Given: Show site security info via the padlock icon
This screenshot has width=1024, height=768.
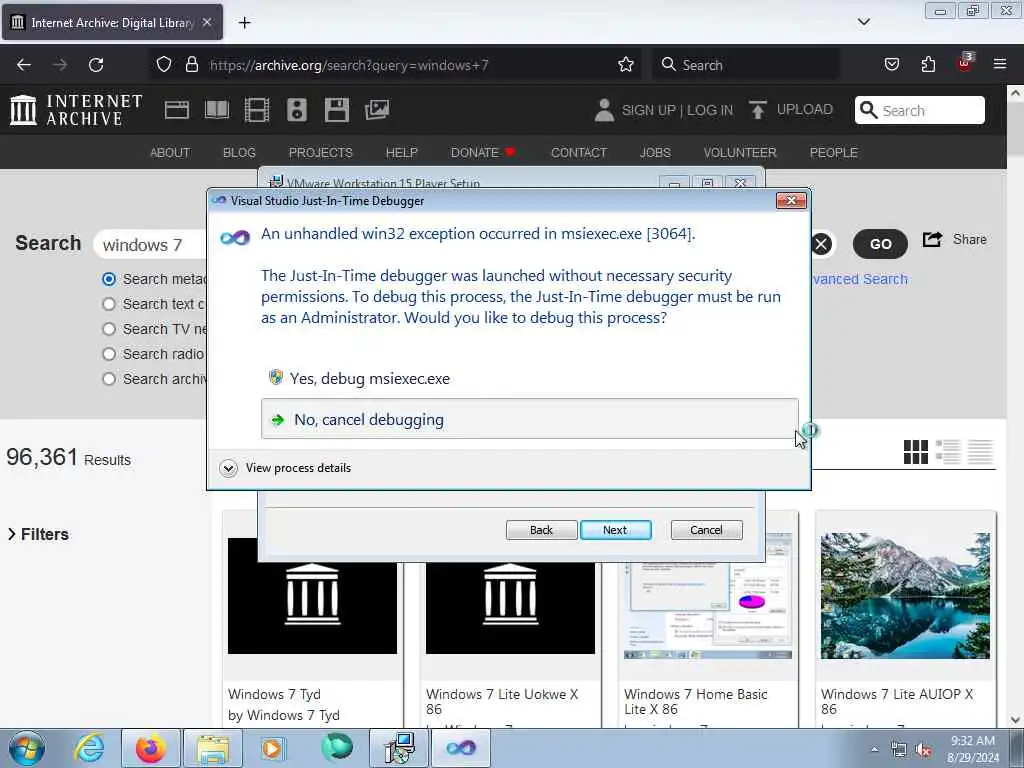Looking at the screenshot, I should tap(191, 64).
